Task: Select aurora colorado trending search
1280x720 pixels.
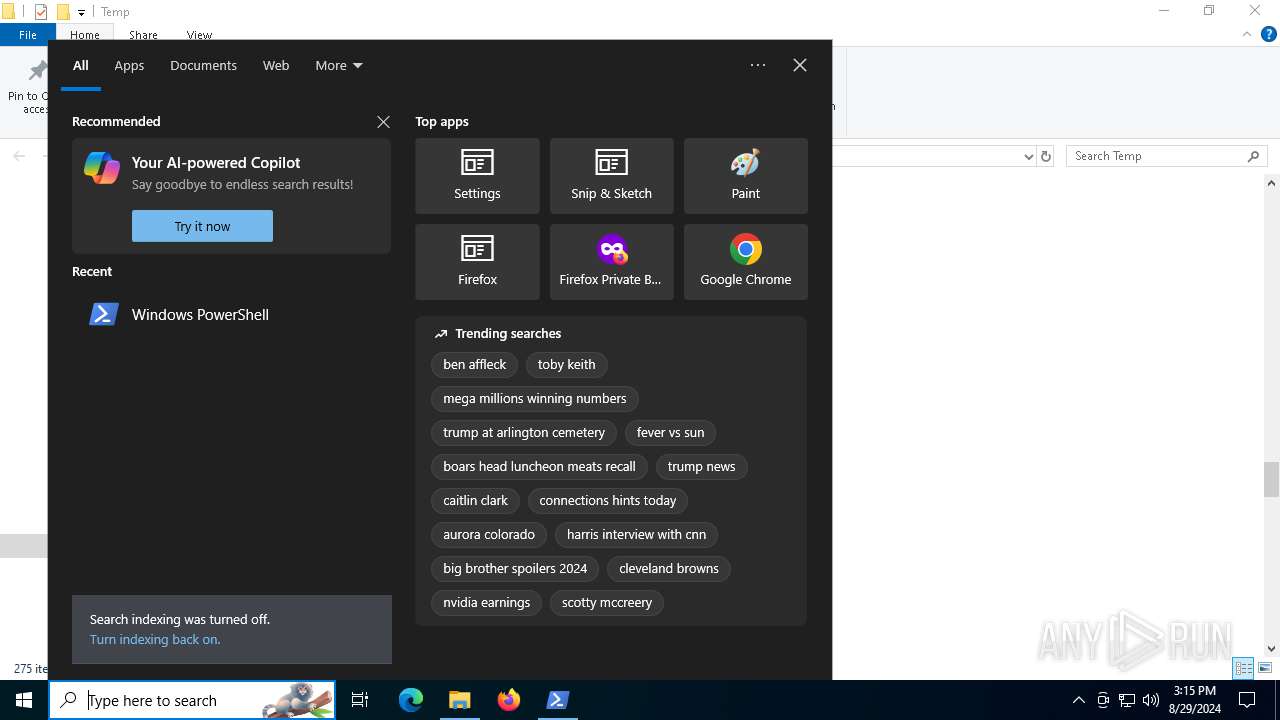Action: [489, 535]
